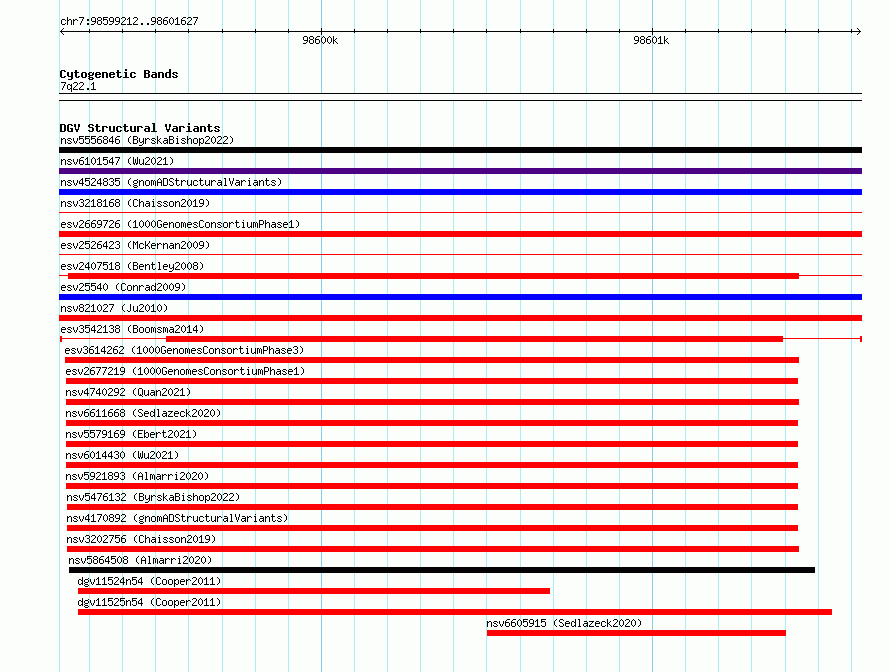Select esv2526423 (McKernan2009) label

[135, 245]
